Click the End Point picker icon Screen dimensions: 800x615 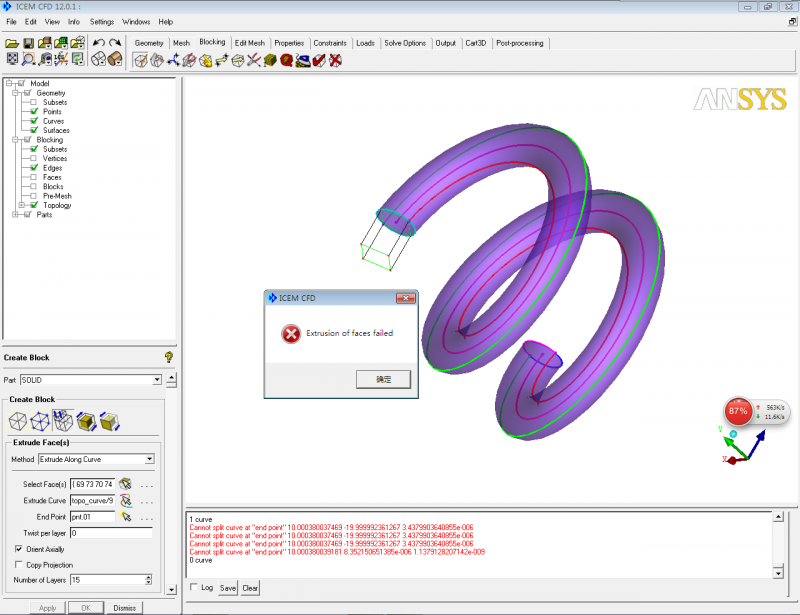[x=126, y=516]
